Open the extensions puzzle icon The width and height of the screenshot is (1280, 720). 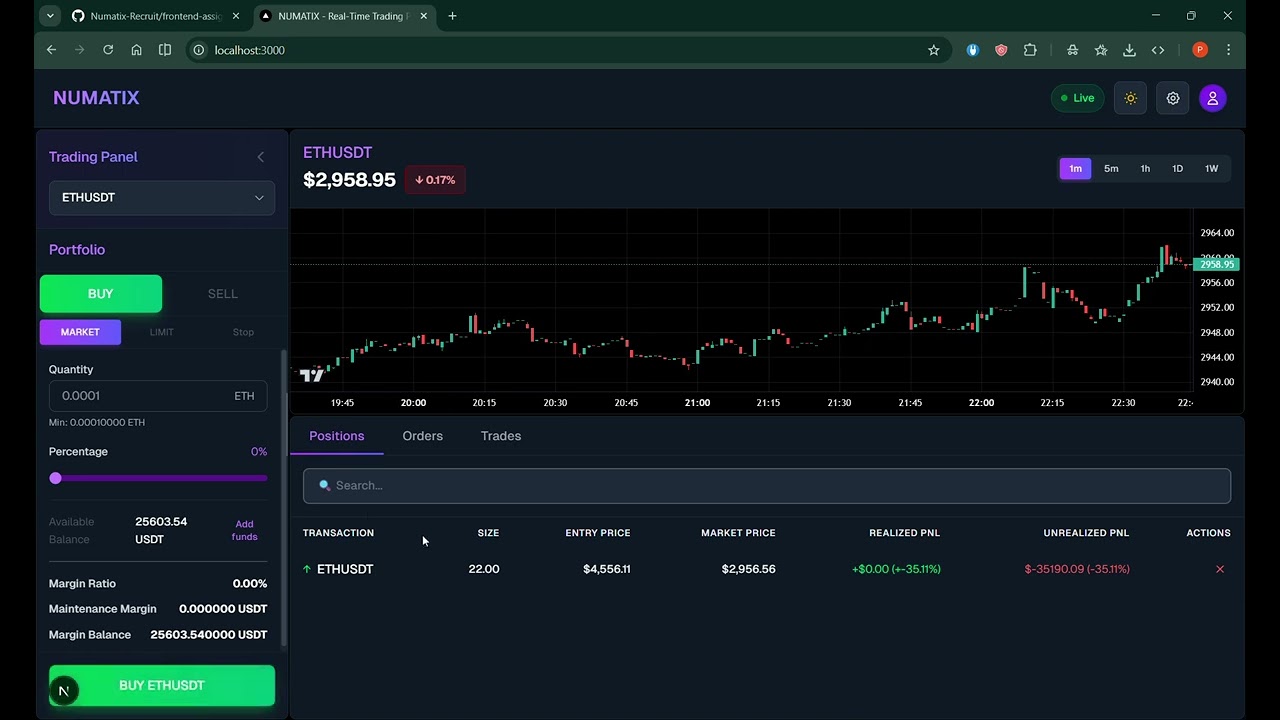[x=1030, y=50]
